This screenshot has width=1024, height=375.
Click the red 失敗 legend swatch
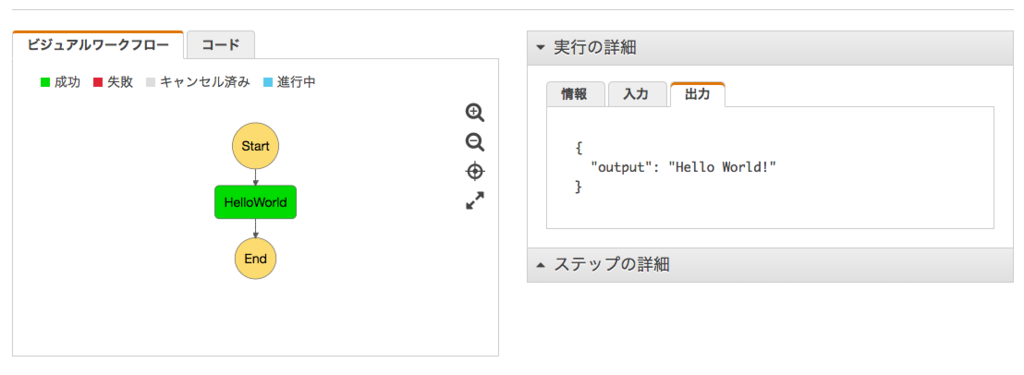click(98, 83)
